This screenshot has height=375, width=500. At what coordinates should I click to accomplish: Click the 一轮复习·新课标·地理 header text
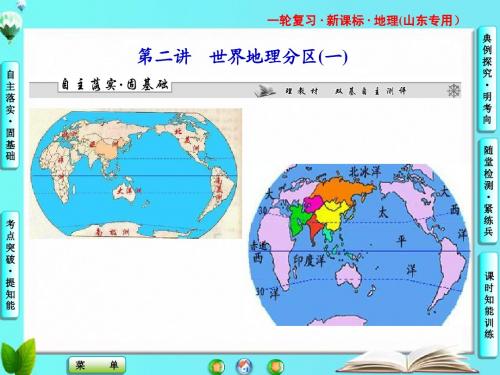tap(363, 21)
